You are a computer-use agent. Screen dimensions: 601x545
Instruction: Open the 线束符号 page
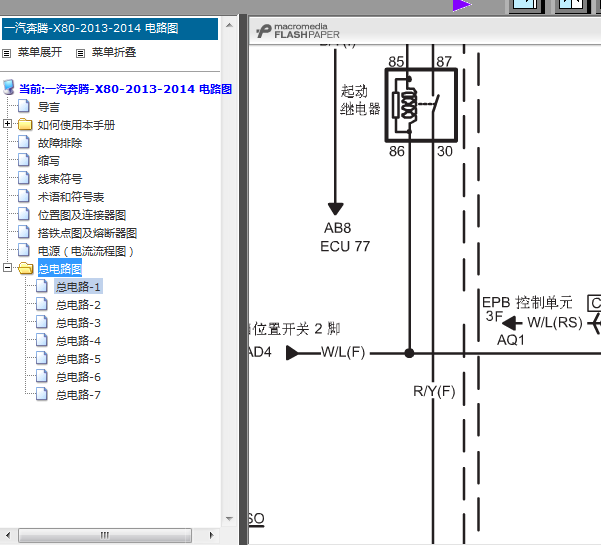tap(59, 179)
